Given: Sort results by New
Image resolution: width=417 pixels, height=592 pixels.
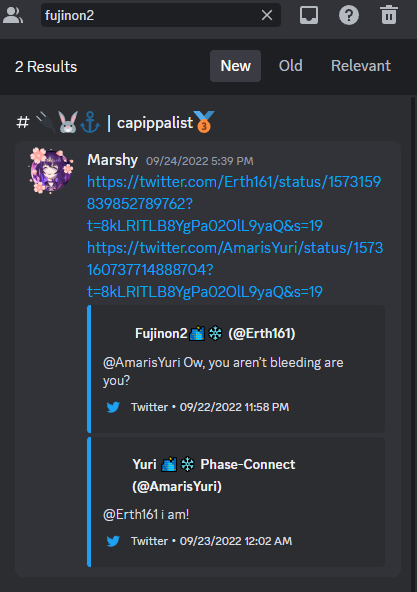Looking at the screenshot, I should point(235,66).
